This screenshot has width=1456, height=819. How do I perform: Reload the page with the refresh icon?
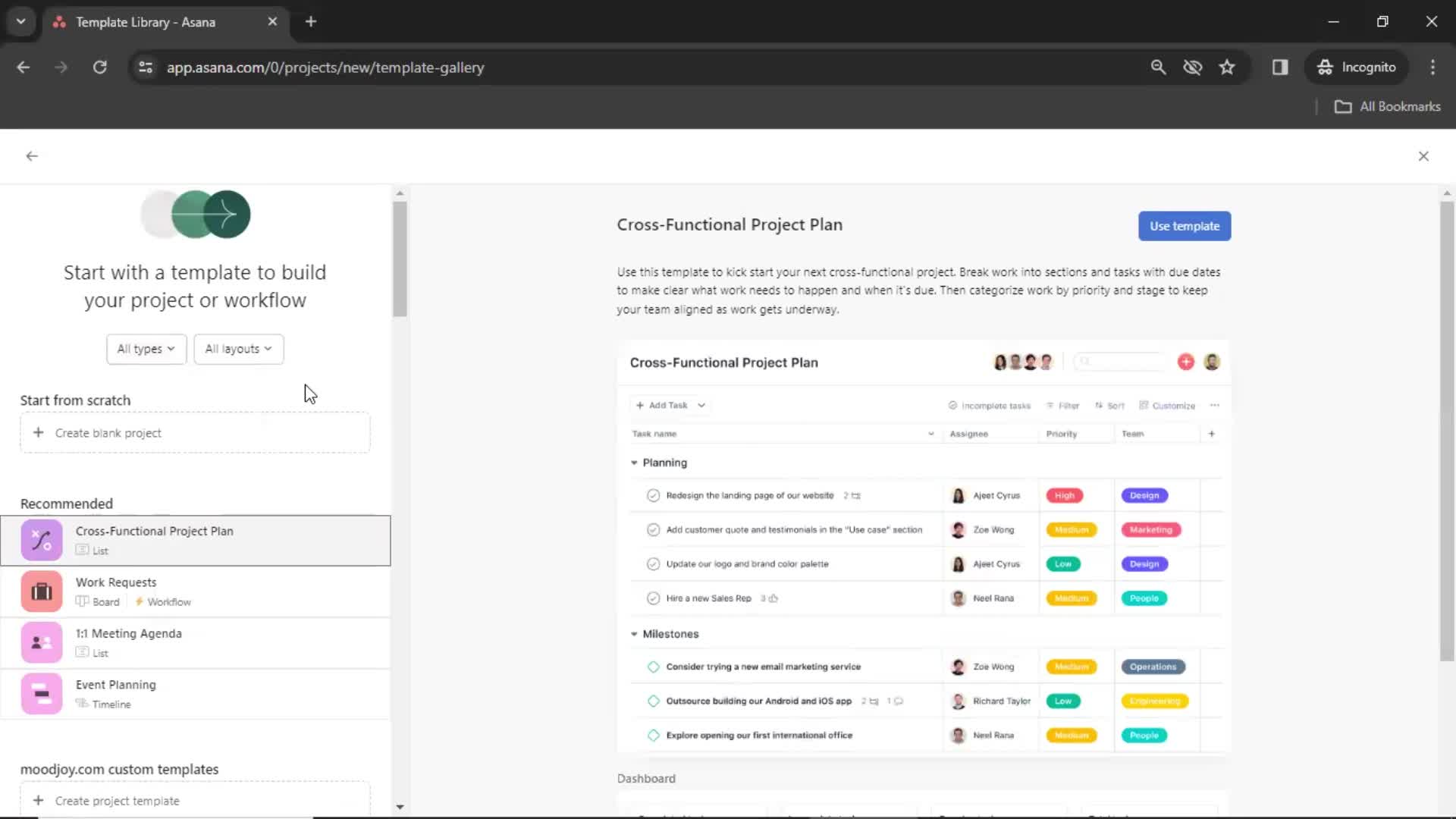[99, 67]
